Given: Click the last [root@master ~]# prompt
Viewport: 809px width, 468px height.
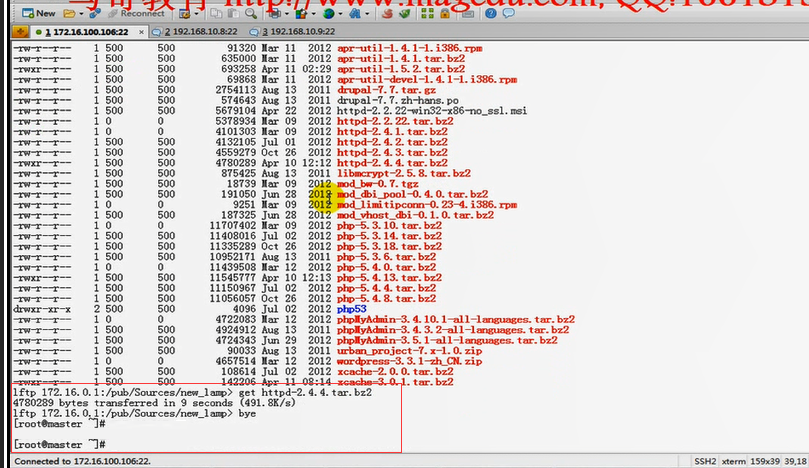Looking at the screenshot, I should (59, 445).
